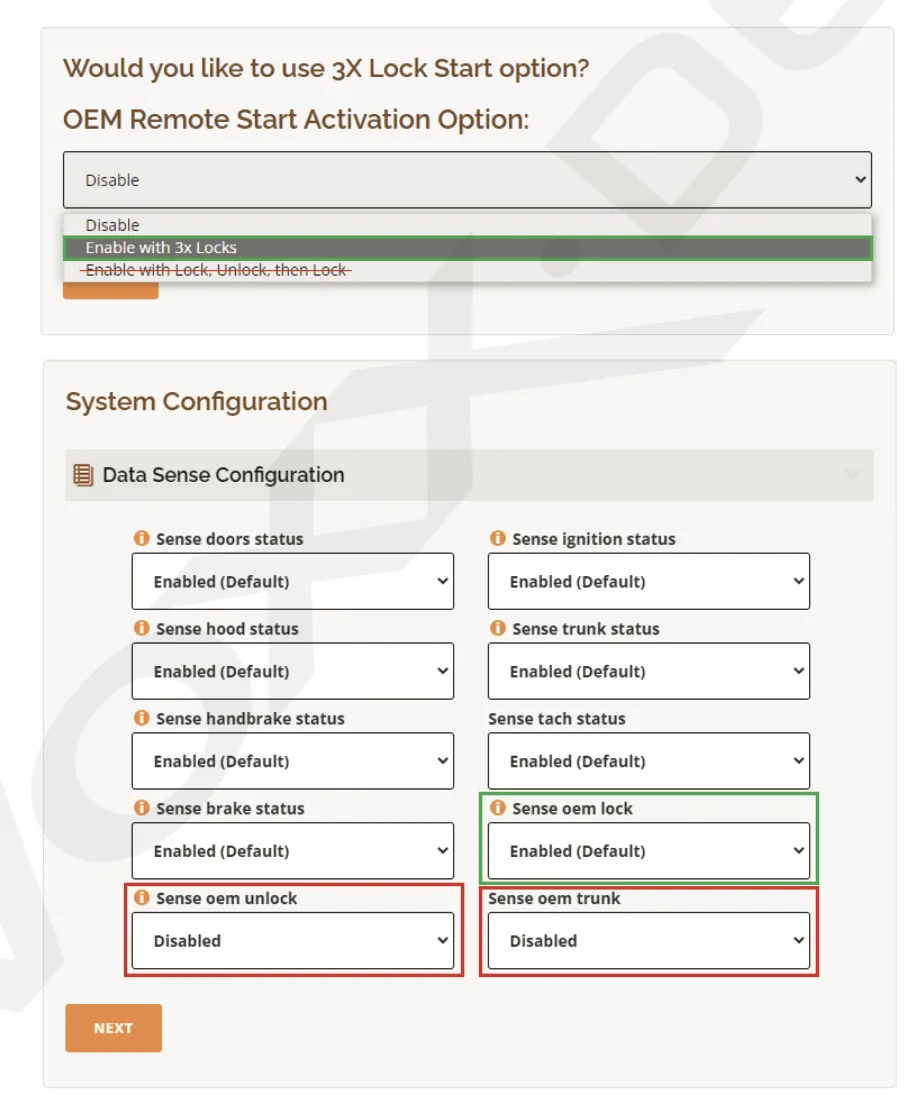Click info icon beside Sense handbrake status
The image size is (914, 1114).
[142, 719]
